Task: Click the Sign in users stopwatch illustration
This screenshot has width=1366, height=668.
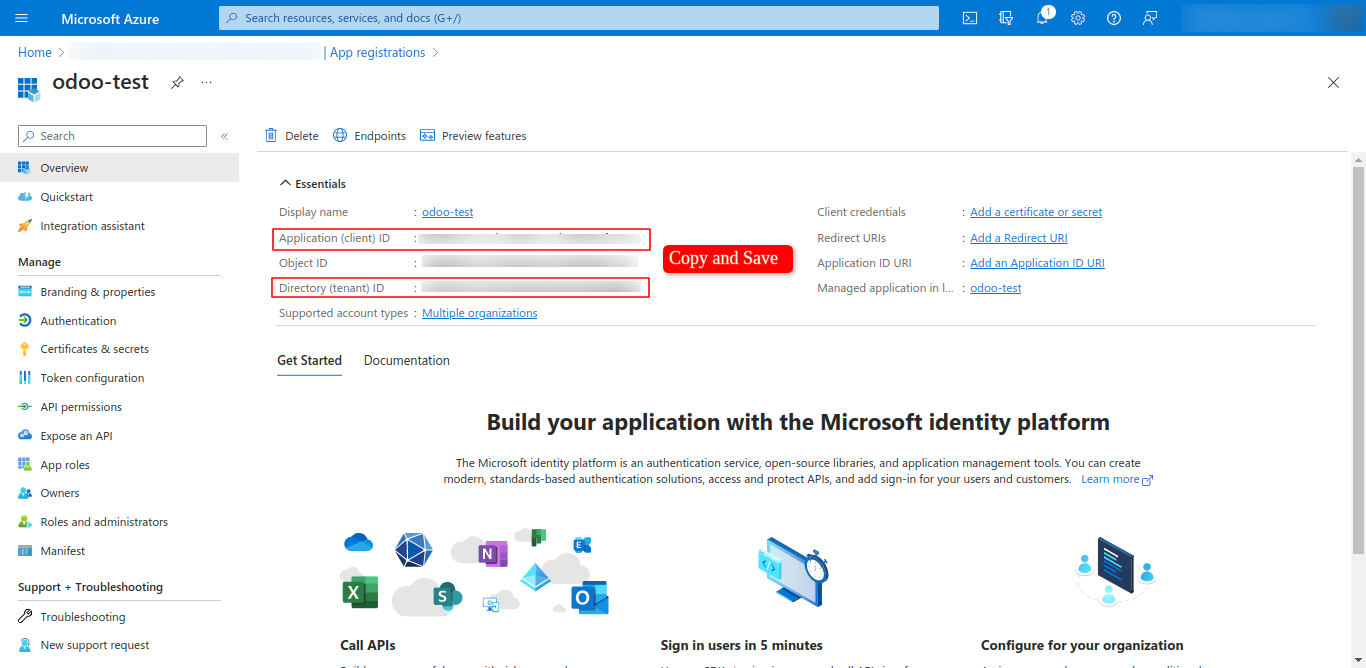Action: [792, 571]
